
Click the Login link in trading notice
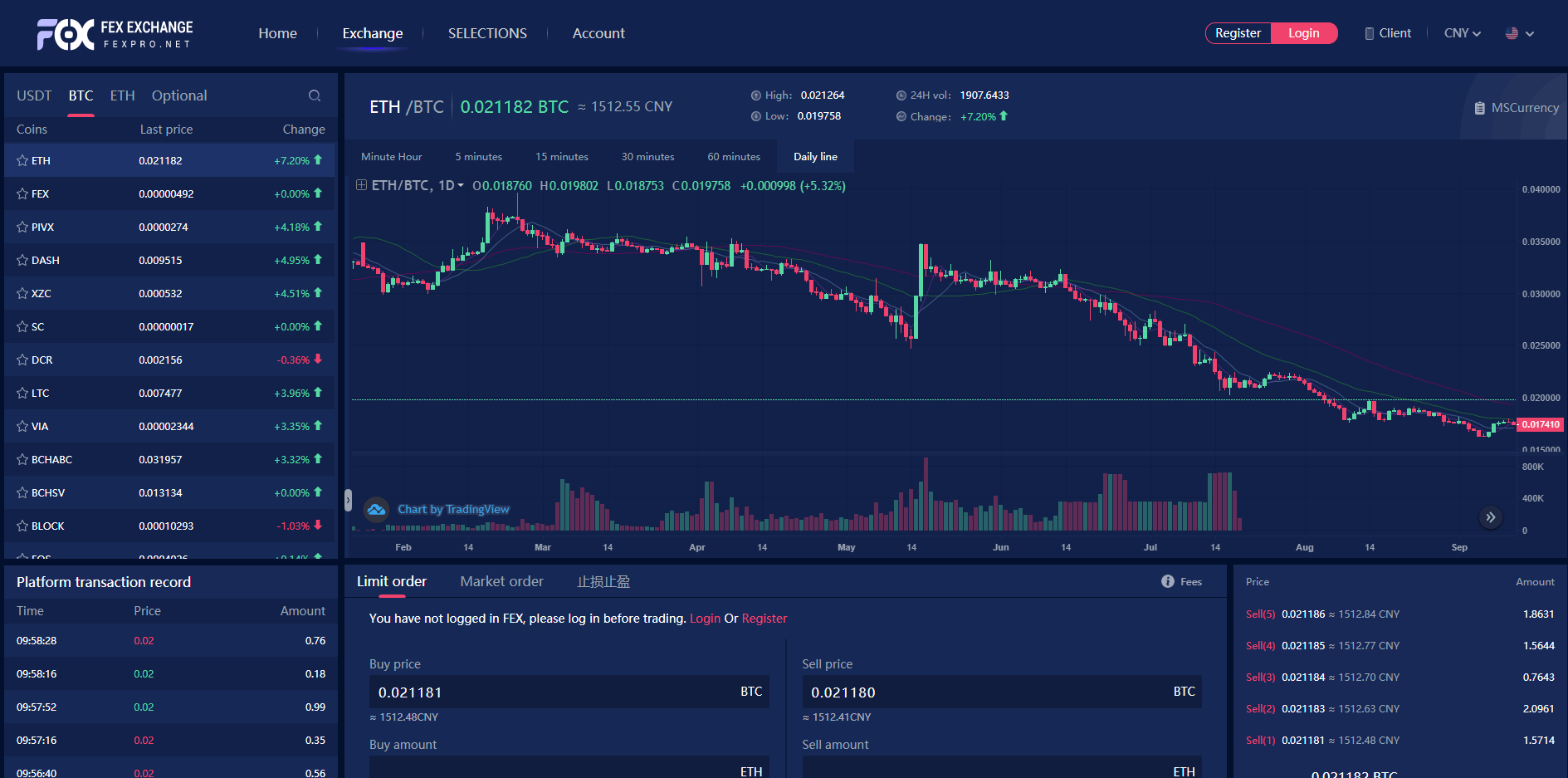tap(705, 619)
